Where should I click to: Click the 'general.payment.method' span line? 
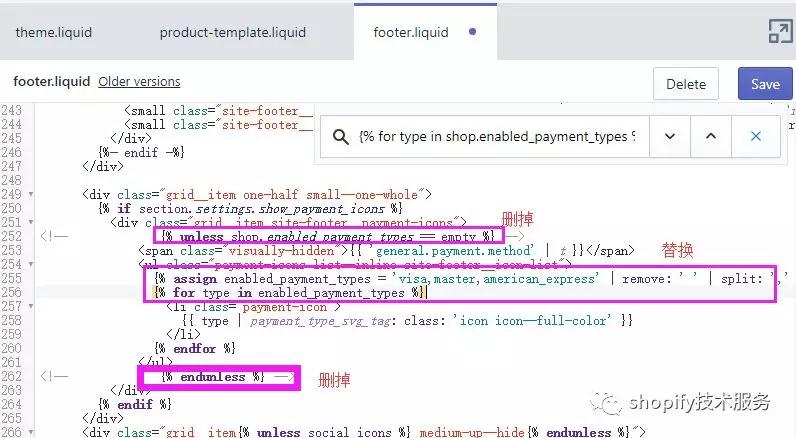(386, 251)
